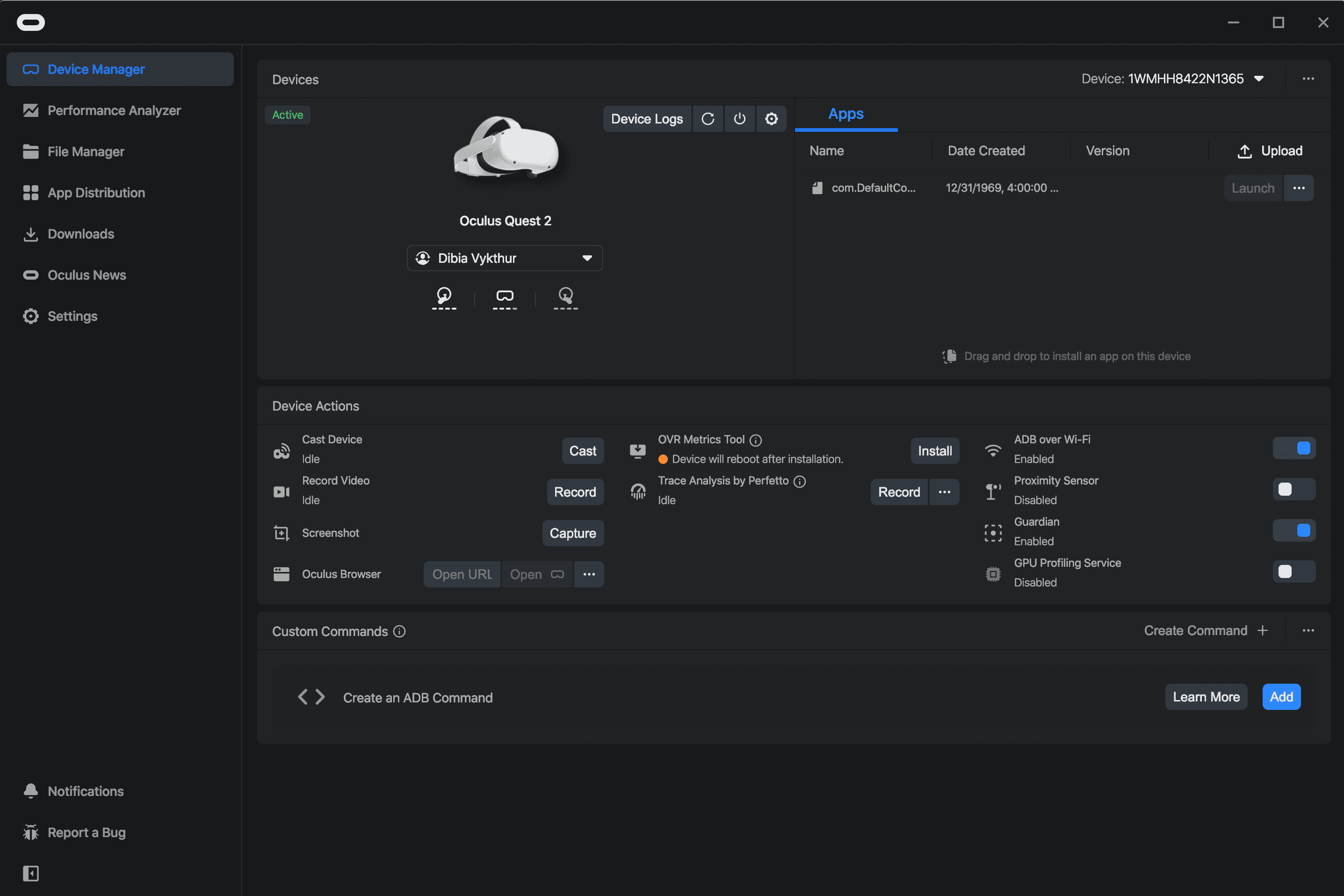
Task: Open the Device Manager section
Action: pyautogui.click(x=120, y=69)
